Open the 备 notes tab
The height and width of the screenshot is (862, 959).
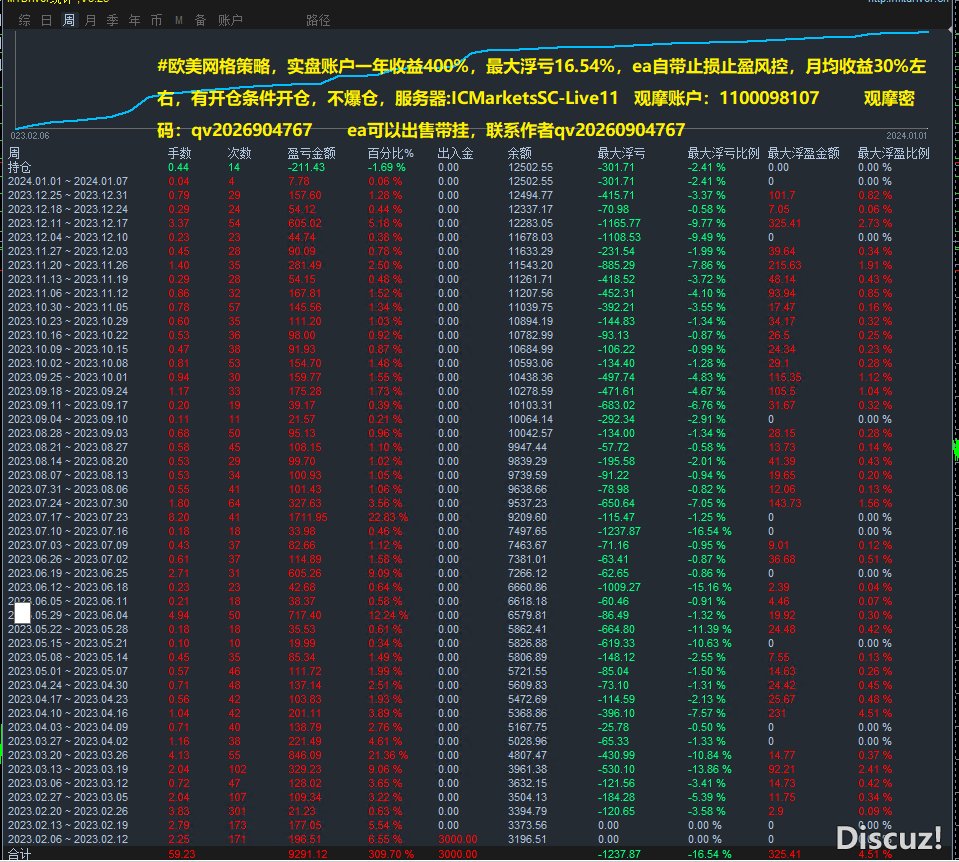(200, 20)
